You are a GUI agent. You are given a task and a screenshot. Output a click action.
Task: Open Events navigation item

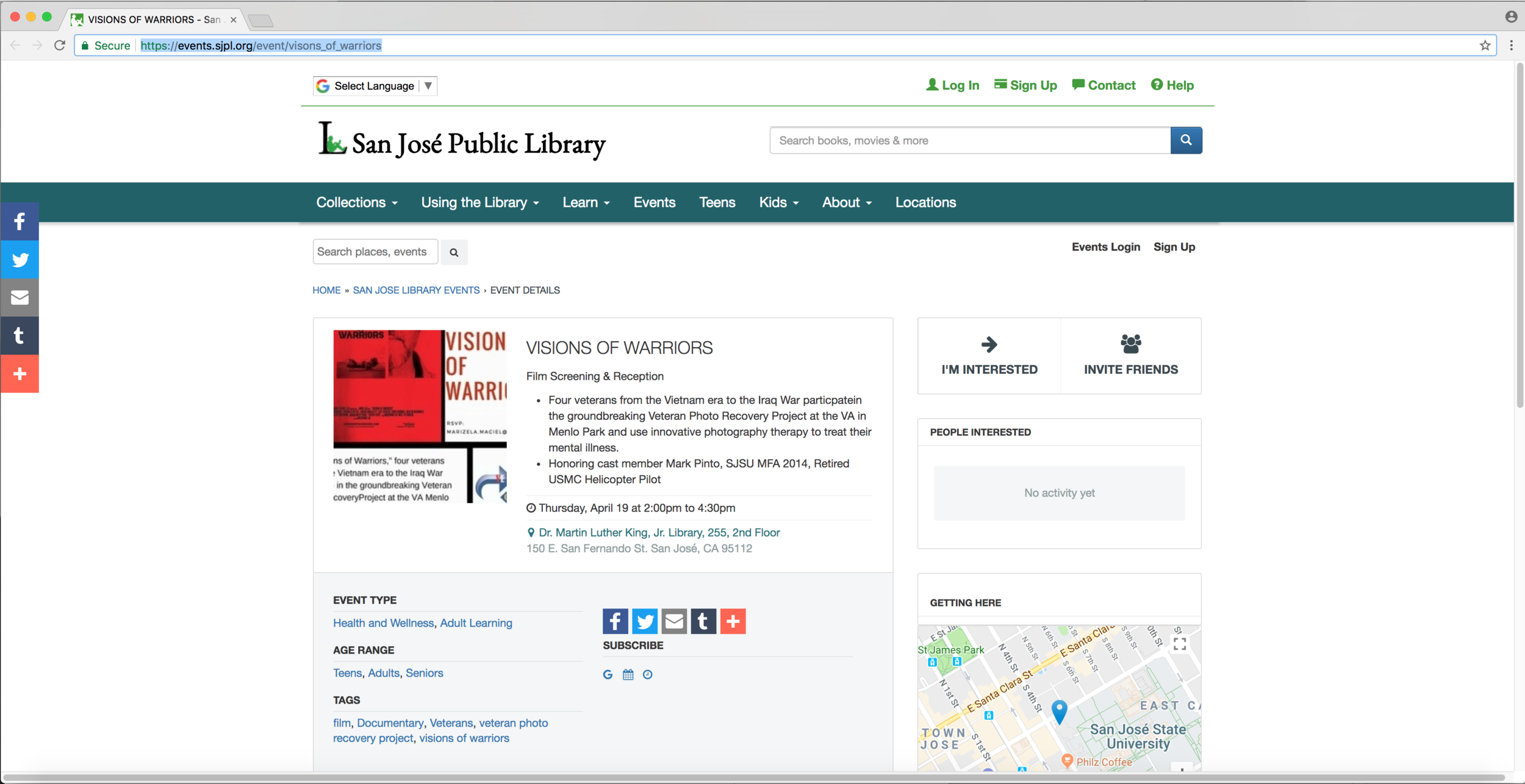(x=654, y=202)
